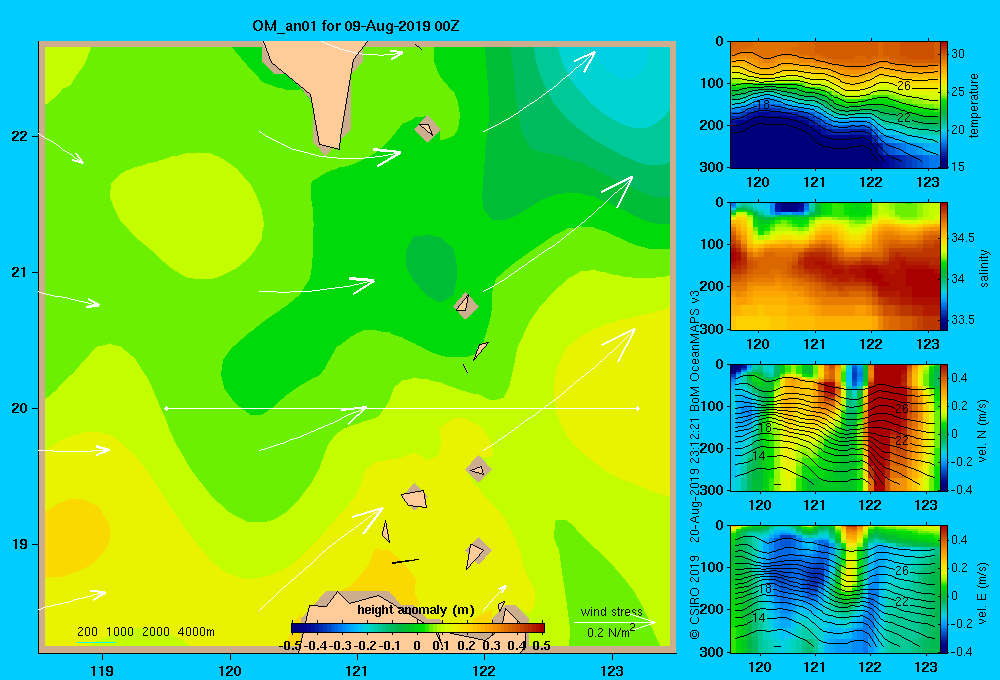1000x680 pixels.
Task: Click the 'height anomaly (m)' label
Action: (x=416, y=610)
